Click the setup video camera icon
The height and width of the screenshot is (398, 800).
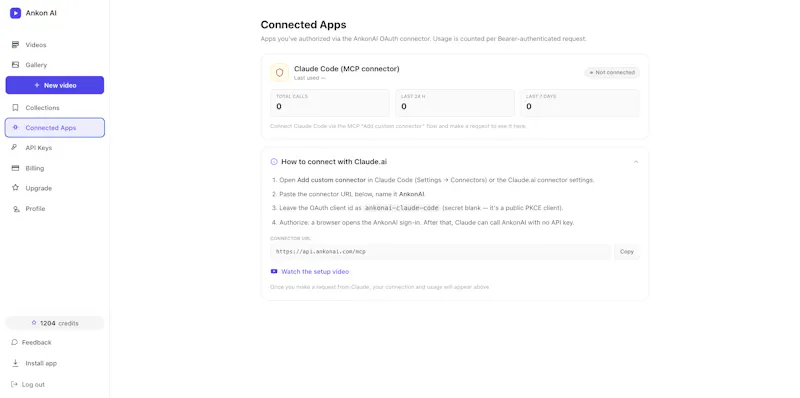point(274,271)
